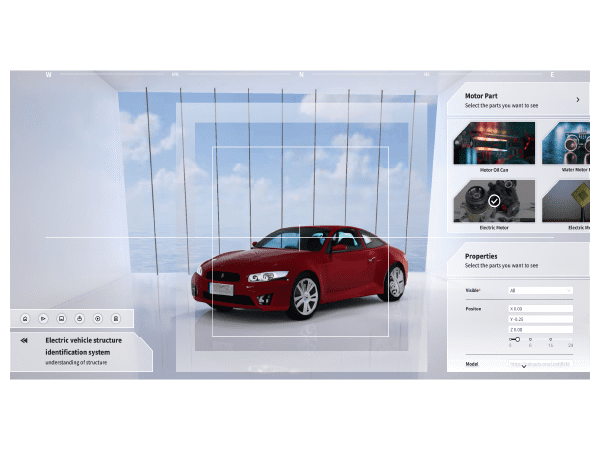Select the yellow-sign part thumbnail
Viewport: 600px width, 450px height.
tap(566, 201)
